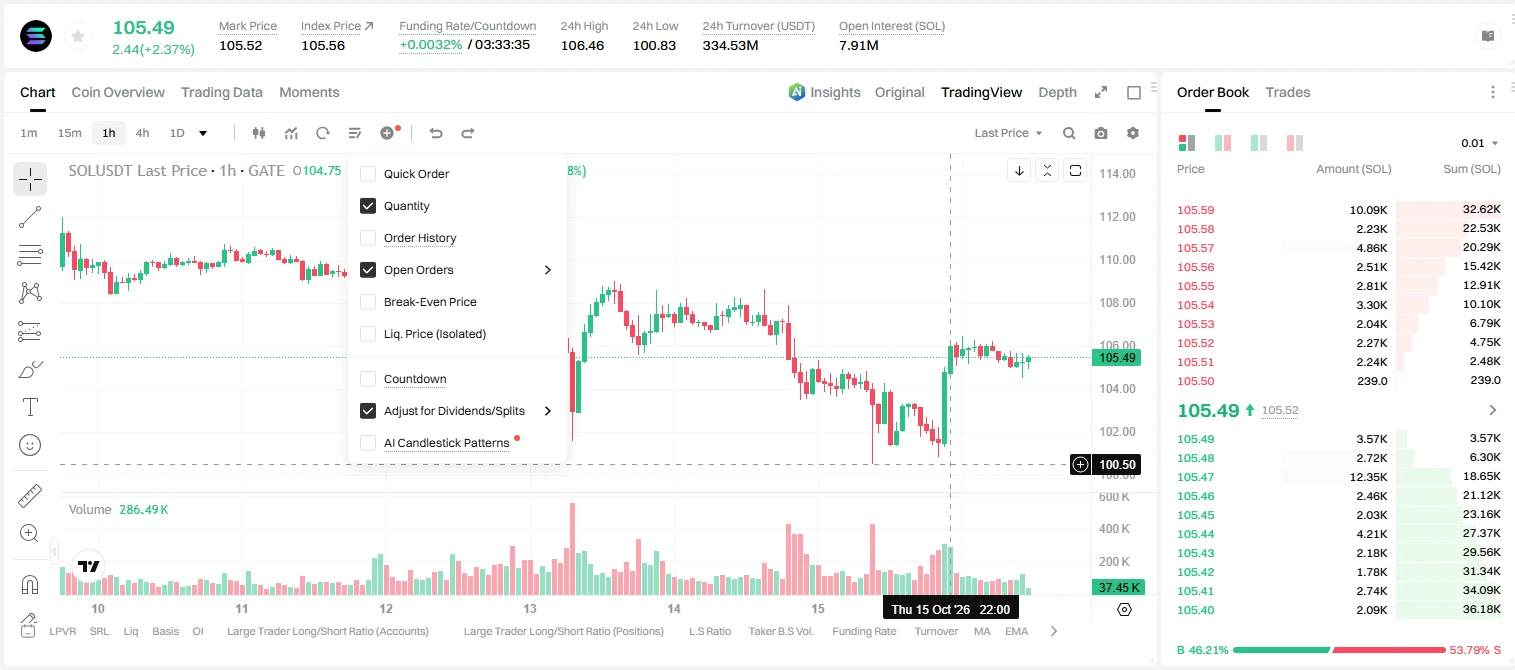Check the Liq. Price (Isolated) option
This screenshot has width=1515, height=670.
[368, 334]
